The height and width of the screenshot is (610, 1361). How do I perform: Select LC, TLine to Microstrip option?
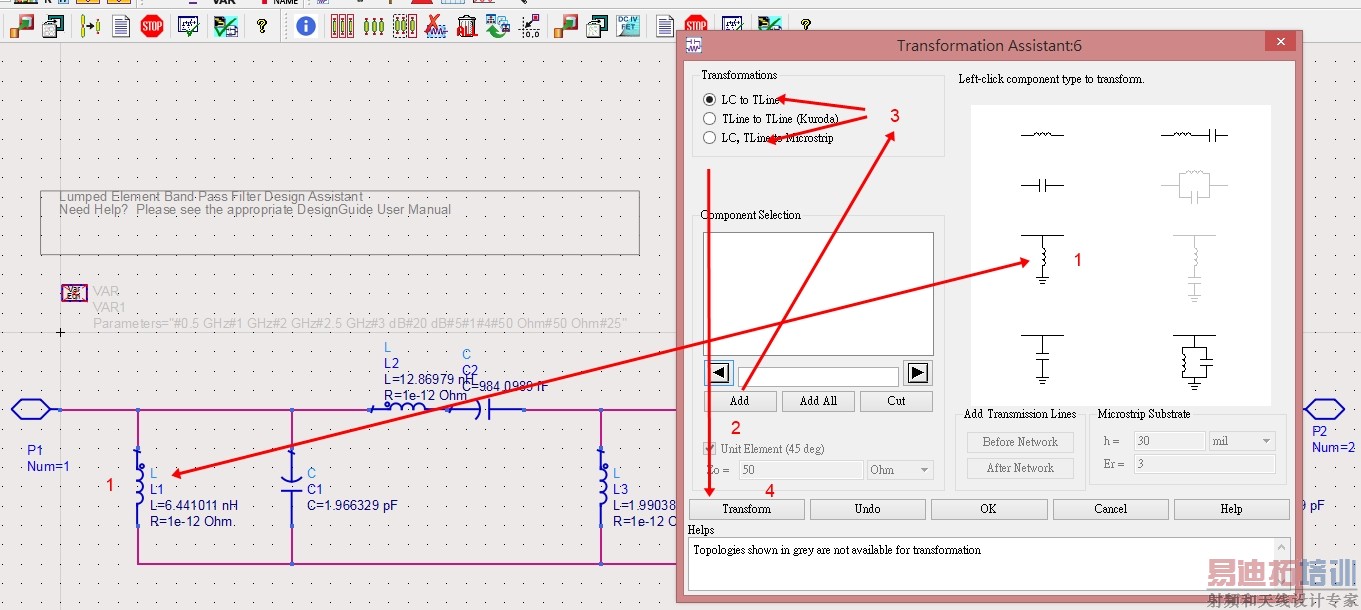point(710,138)
